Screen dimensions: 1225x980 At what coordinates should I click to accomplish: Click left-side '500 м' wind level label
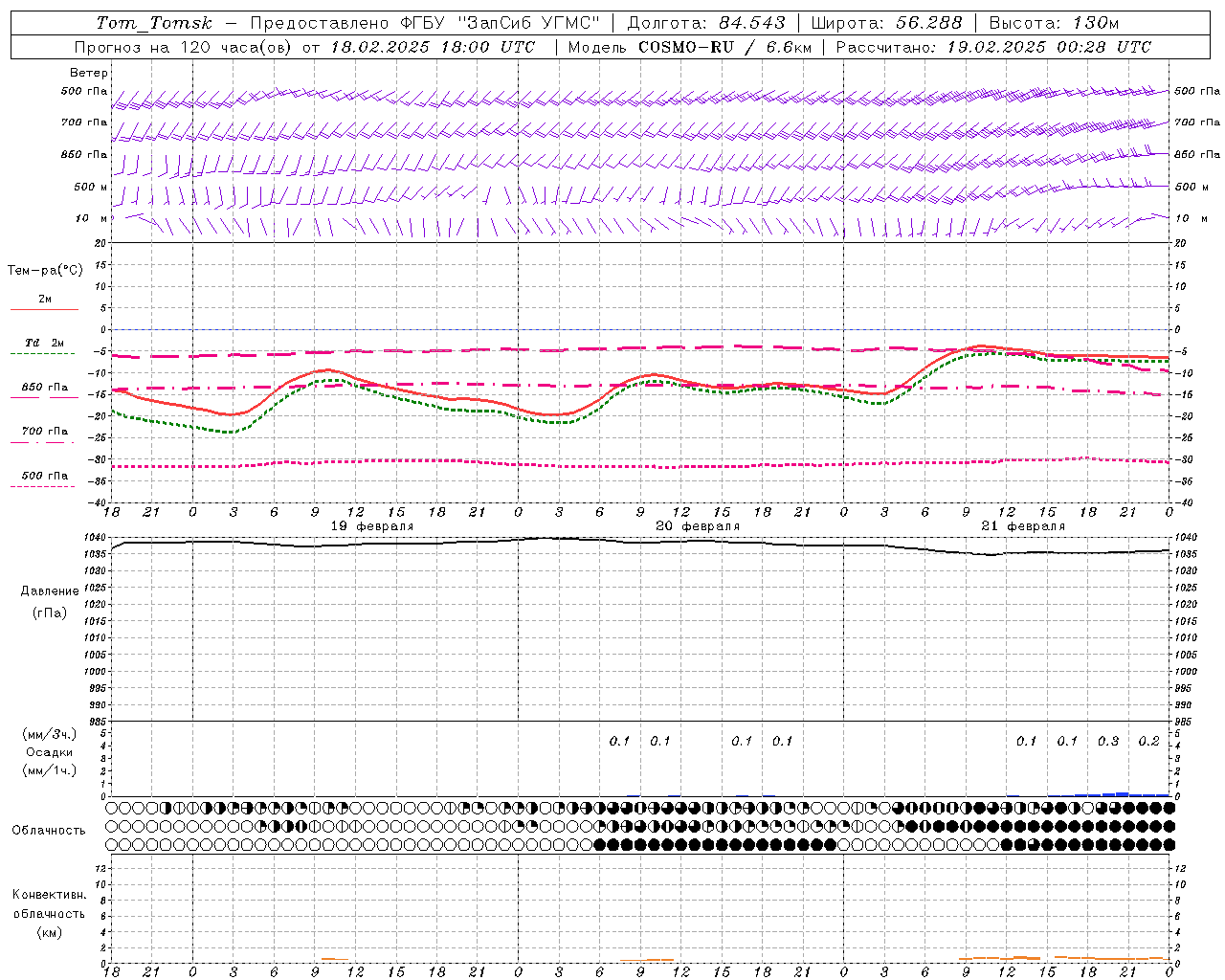coord(91,187)
